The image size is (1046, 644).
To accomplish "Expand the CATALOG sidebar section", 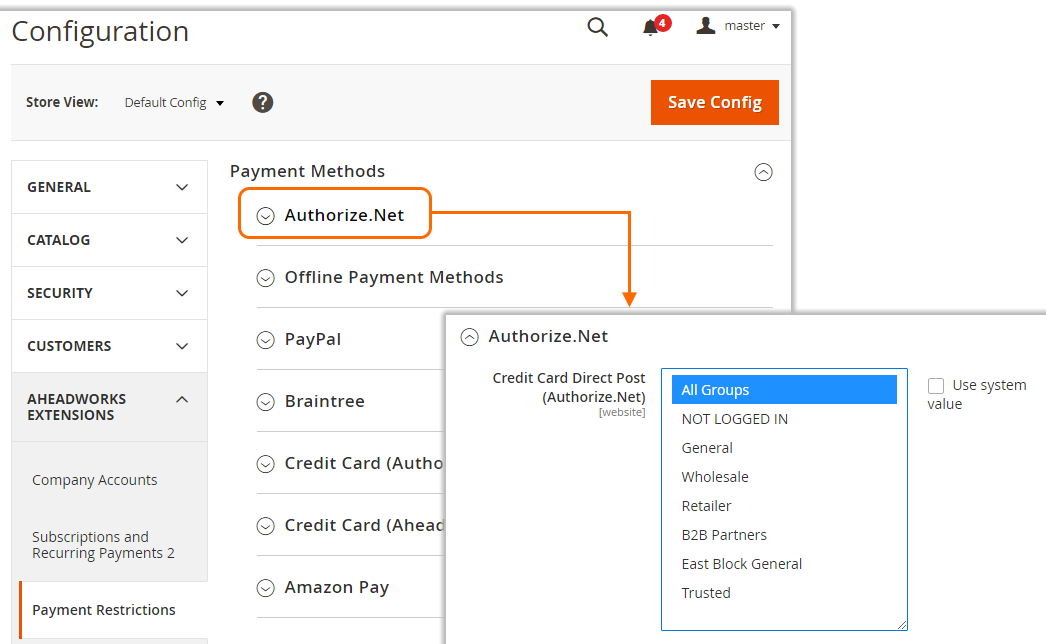I will click(109, 240).
